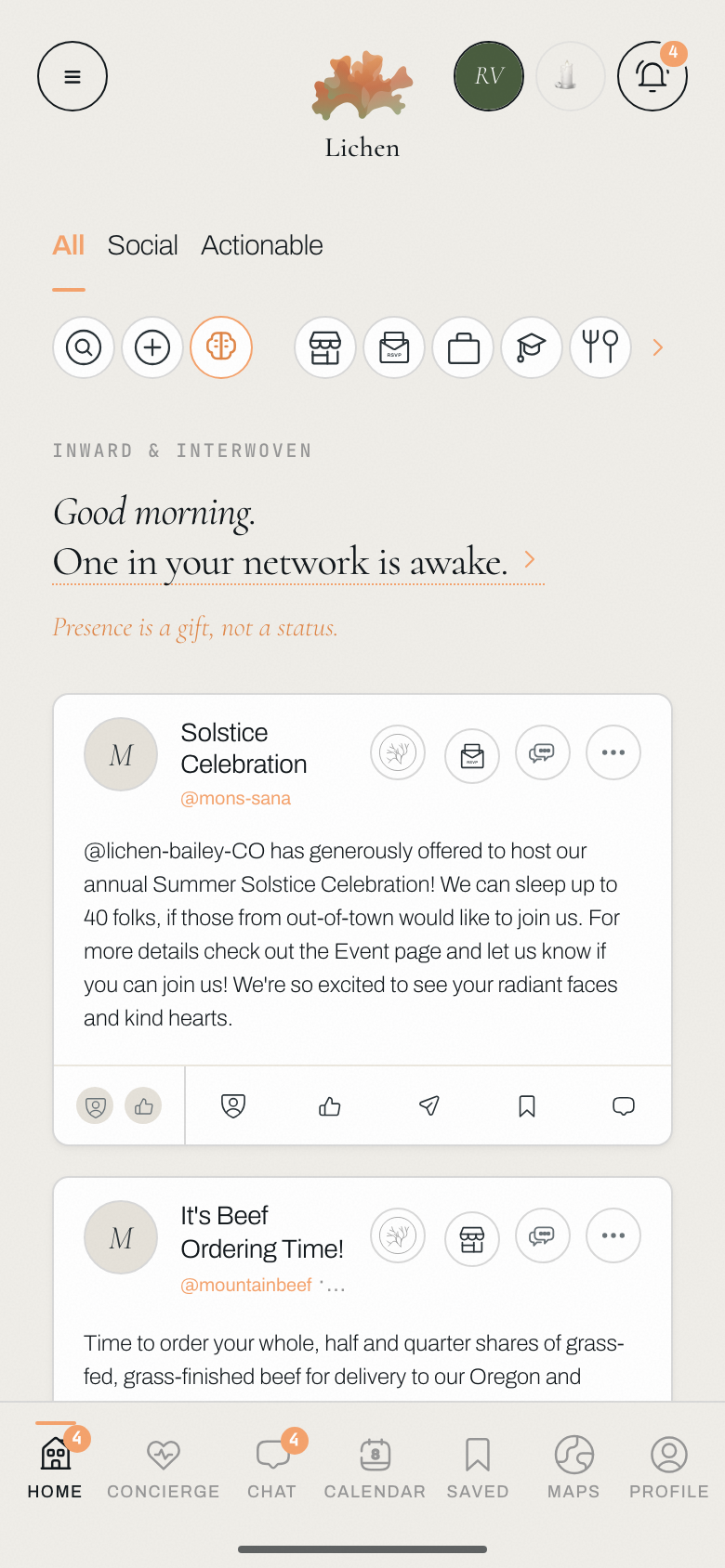Viewport: 725px width, 1568px height.
Task: Switch to the Social tab
Action: pyautogui.click(x=142, y=245)
